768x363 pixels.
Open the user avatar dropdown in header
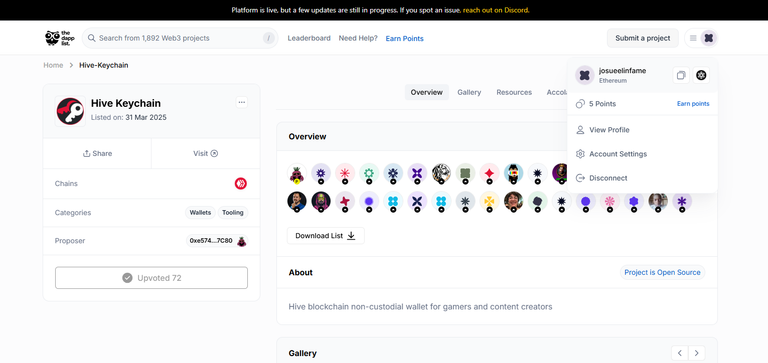coord(708,38)
